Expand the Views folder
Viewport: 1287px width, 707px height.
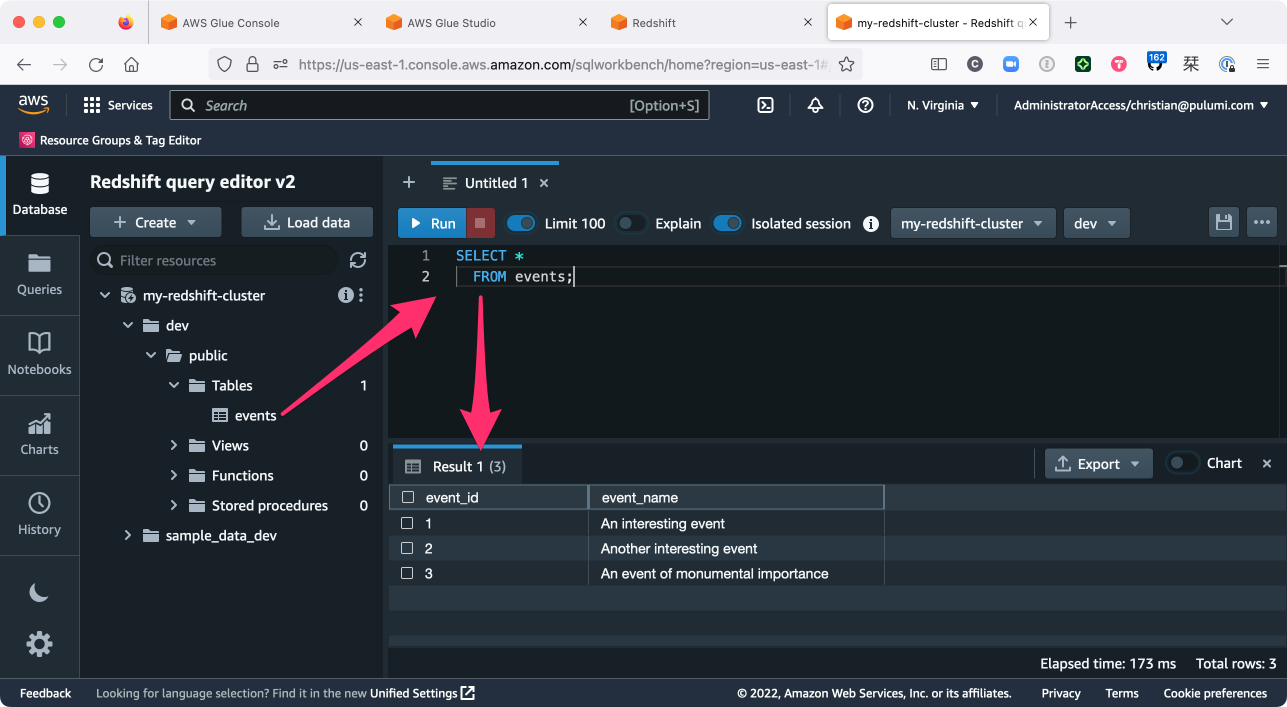pyautogui.click(x=173, y=445)
